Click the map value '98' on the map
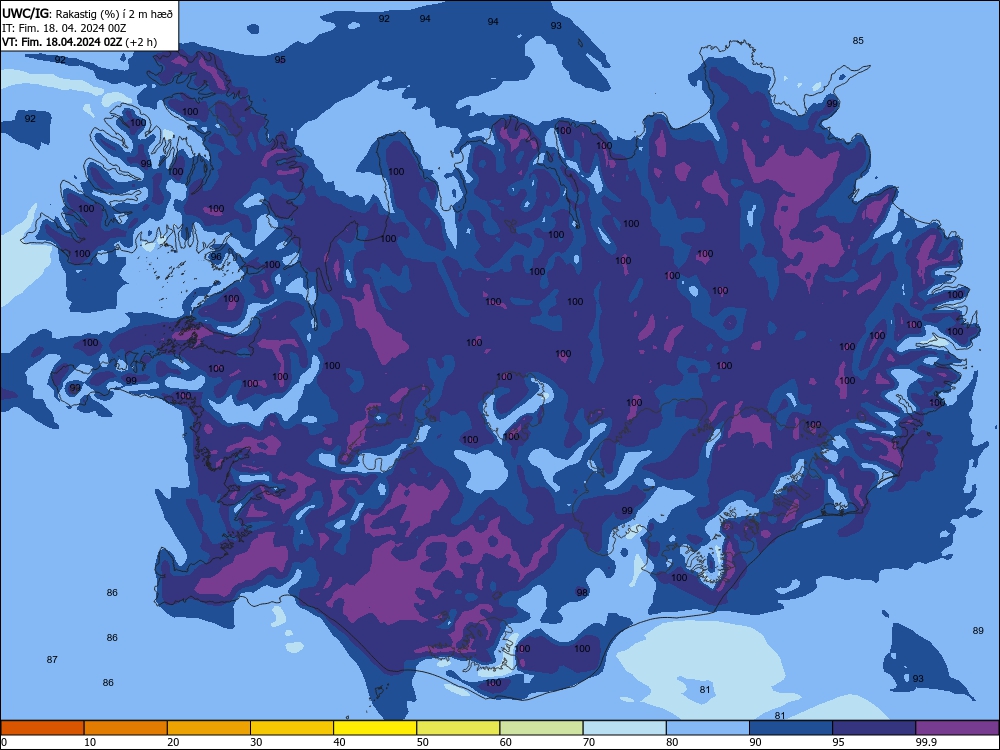 [x=582, y=592]
